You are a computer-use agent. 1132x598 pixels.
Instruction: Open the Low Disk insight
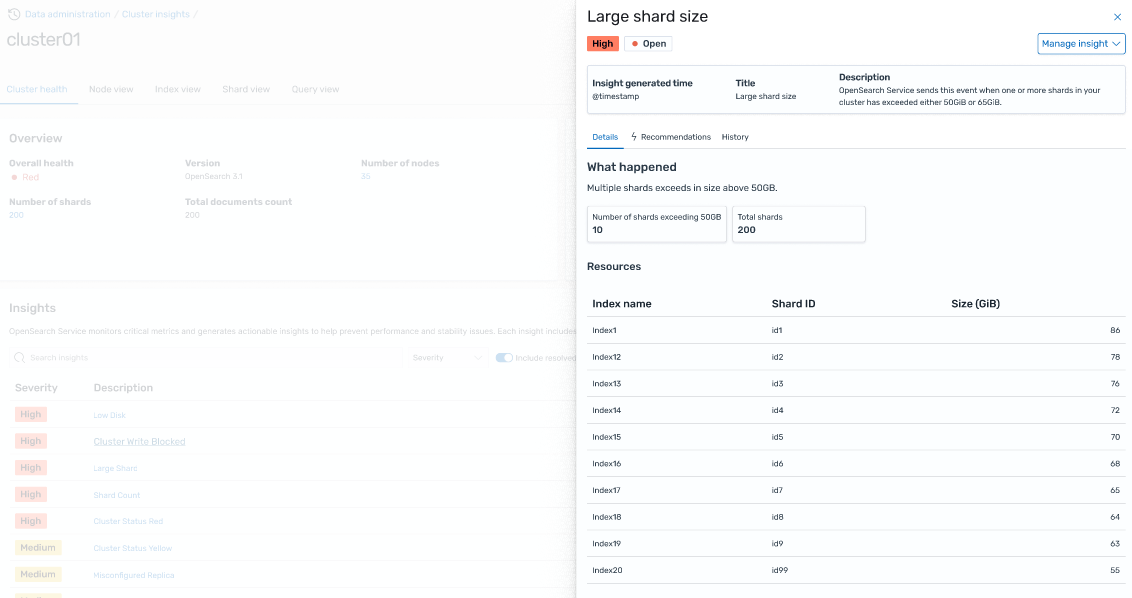(110, 415)
